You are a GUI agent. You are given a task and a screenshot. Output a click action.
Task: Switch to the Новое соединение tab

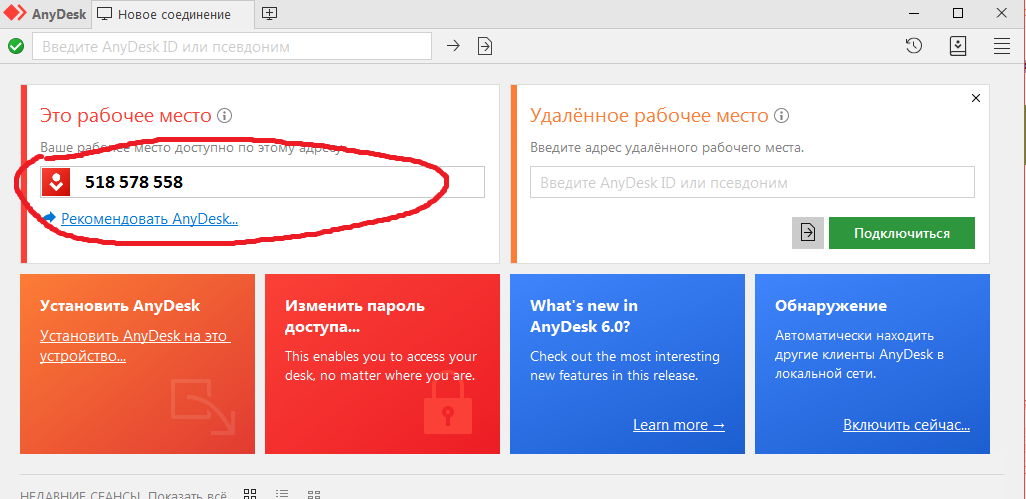174,14
